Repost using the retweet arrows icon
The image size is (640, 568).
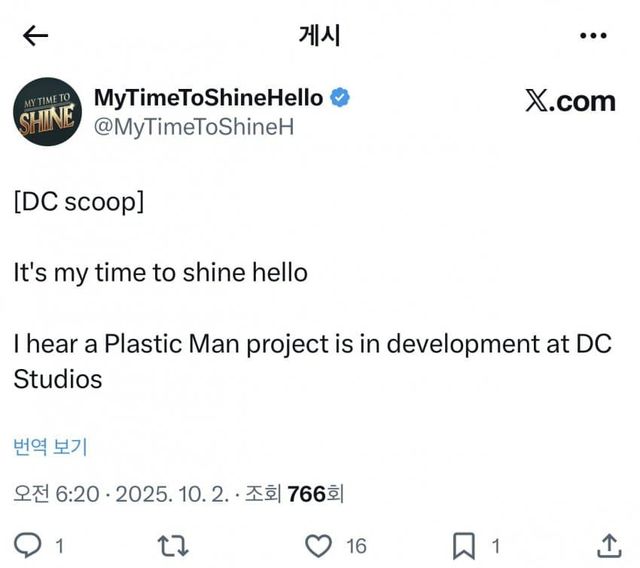pos(173,546)
